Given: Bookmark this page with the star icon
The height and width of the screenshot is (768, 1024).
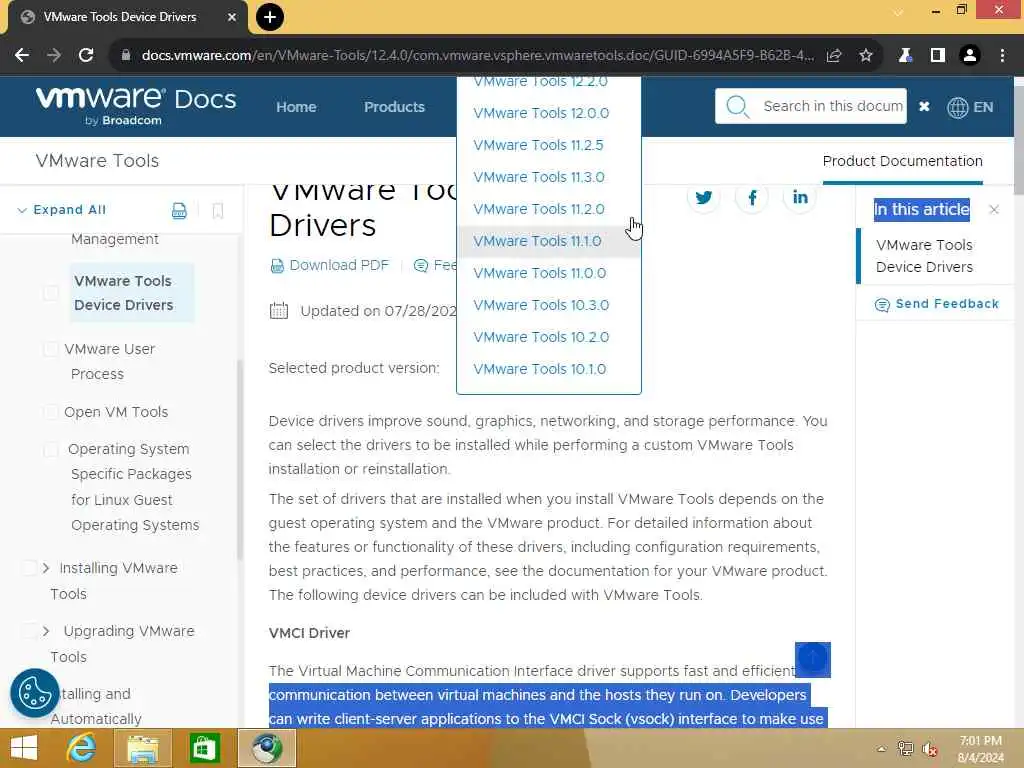Looking at the screenshot, I should (866, 56).
